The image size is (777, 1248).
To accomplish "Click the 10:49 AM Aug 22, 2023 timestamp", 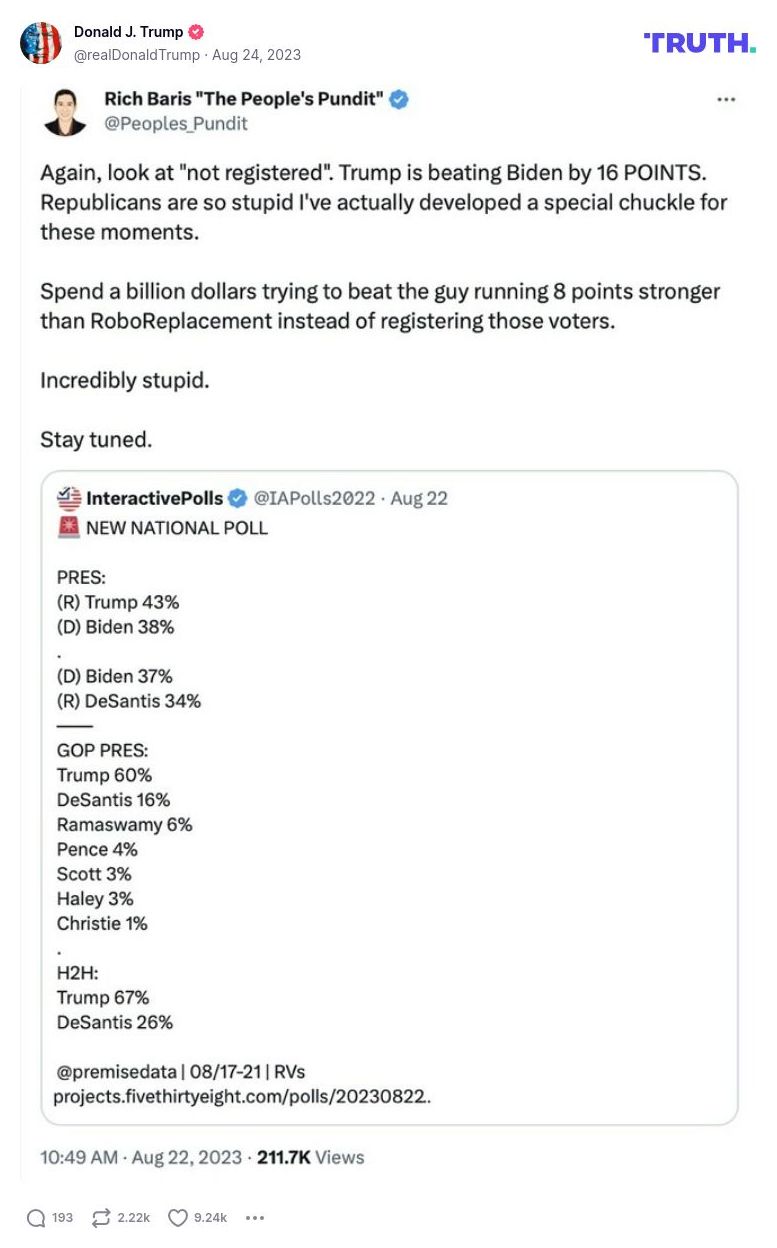I will point(141,1157).
